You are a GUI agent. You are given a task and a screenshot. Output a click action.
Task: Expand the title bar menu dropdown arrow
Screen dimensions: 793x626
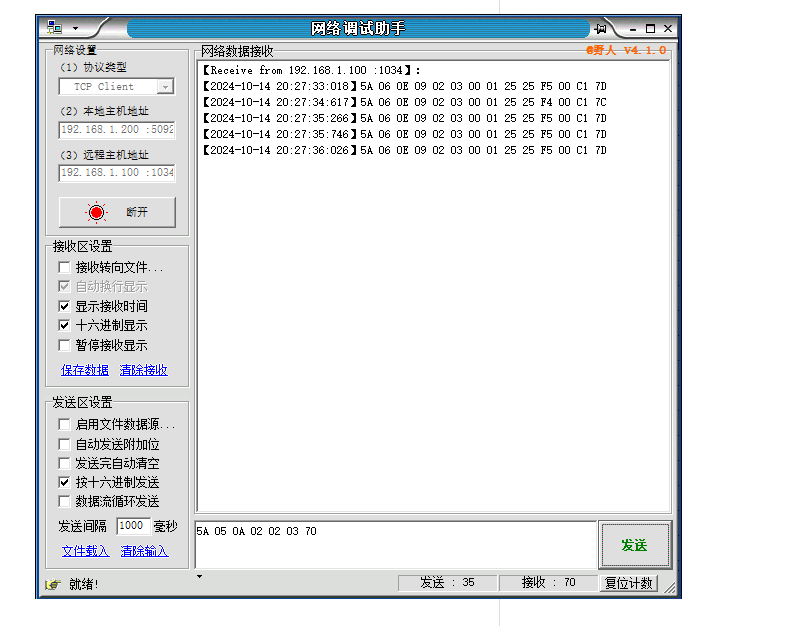(75, 28)
